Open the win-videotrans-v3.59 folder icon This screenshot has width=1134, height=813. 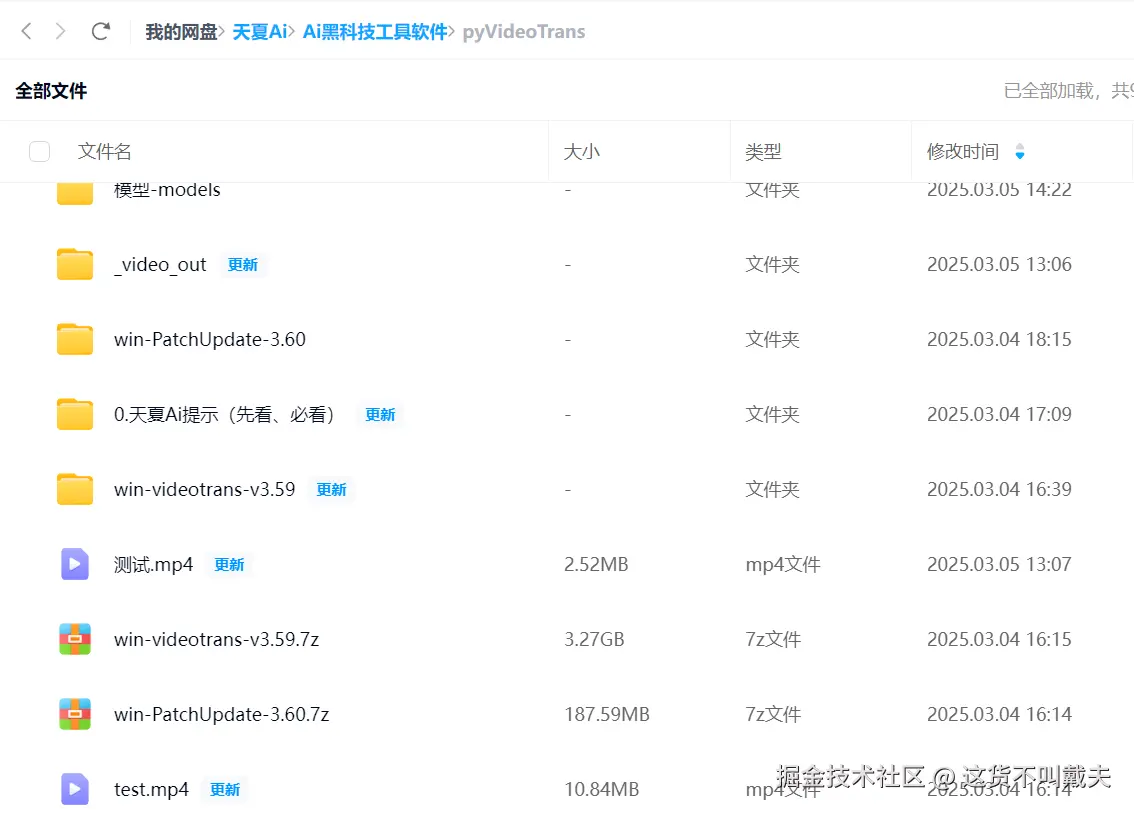pos(75,490)
